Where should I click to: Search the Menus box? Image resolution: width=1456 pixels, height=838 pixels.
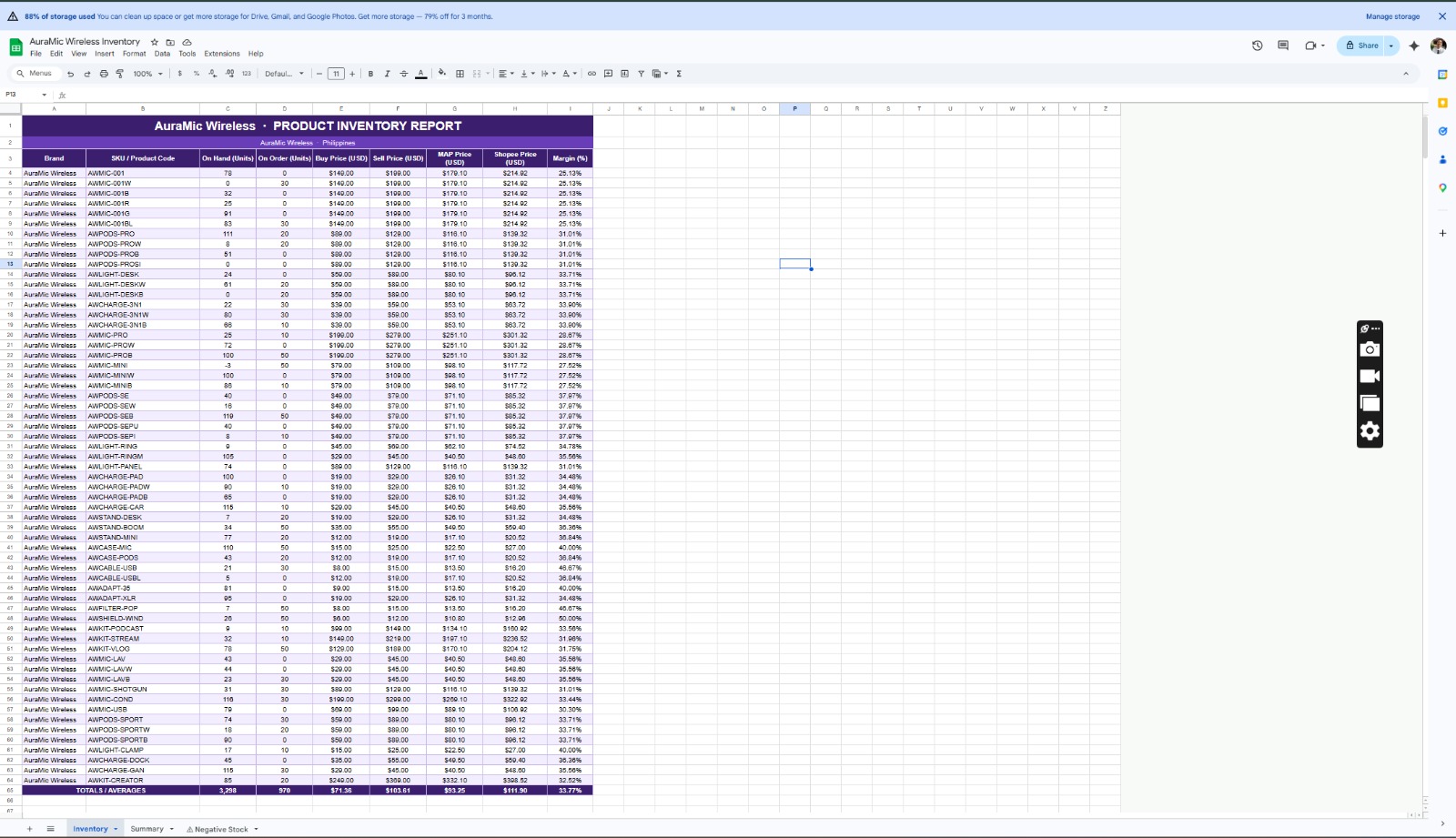click(35, 74)
